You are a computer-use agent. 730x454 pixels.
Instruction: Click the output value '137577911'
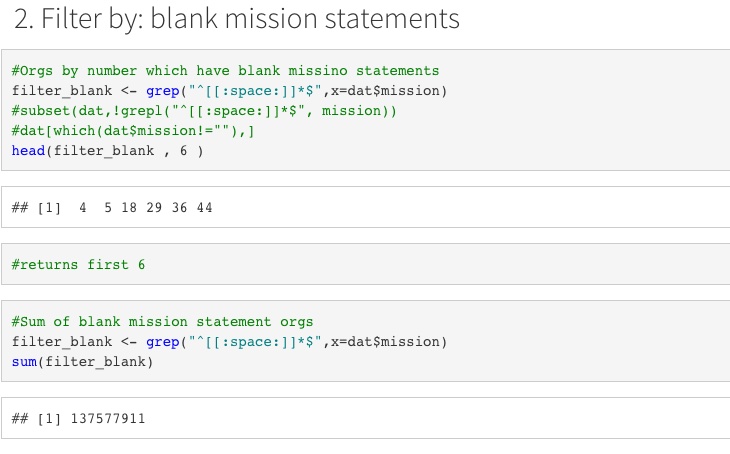tap(108, 419)
